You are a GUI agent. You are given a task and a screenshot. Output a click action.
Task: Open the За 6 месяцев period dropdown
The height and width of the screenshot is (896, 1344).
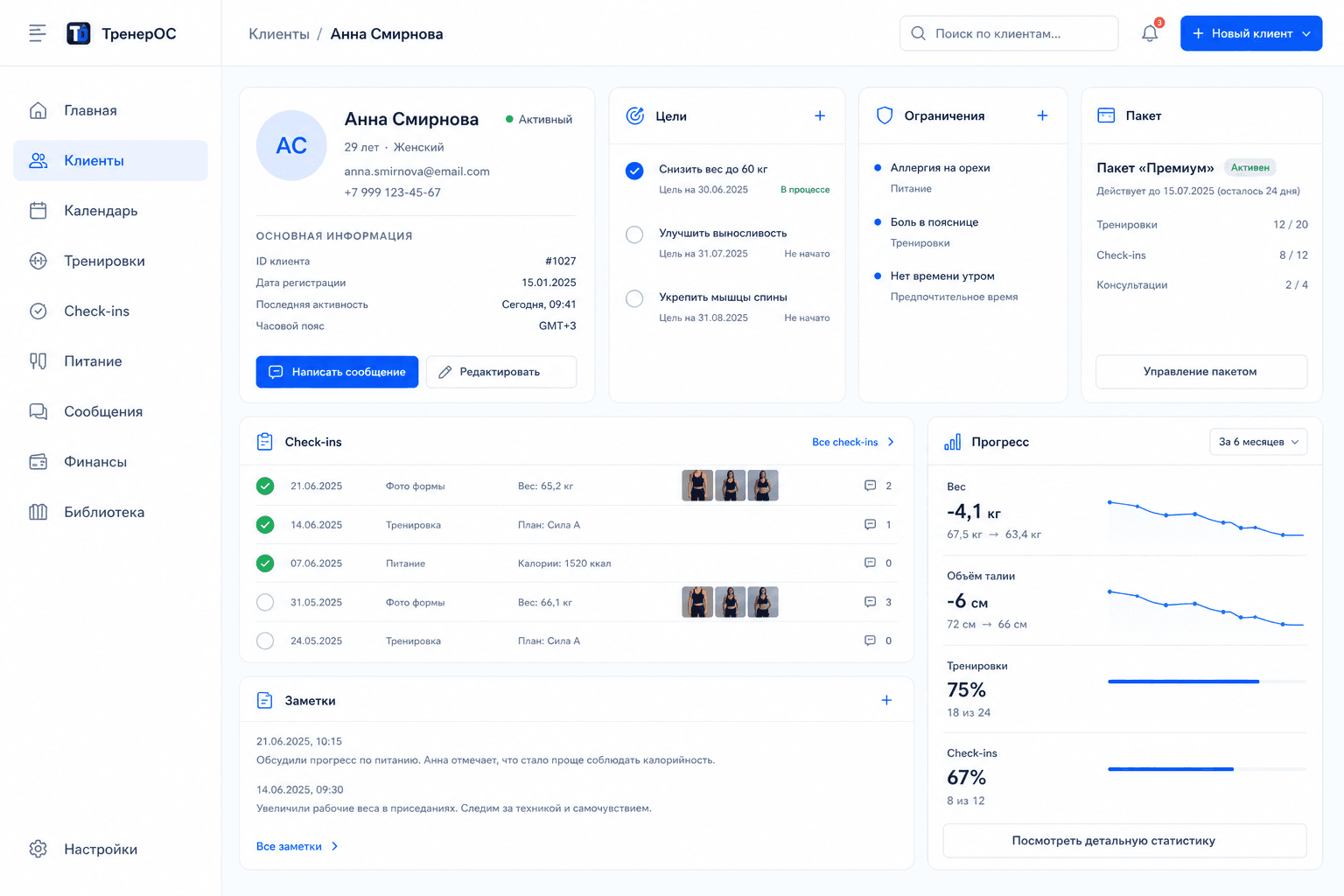coord(1258,442)
